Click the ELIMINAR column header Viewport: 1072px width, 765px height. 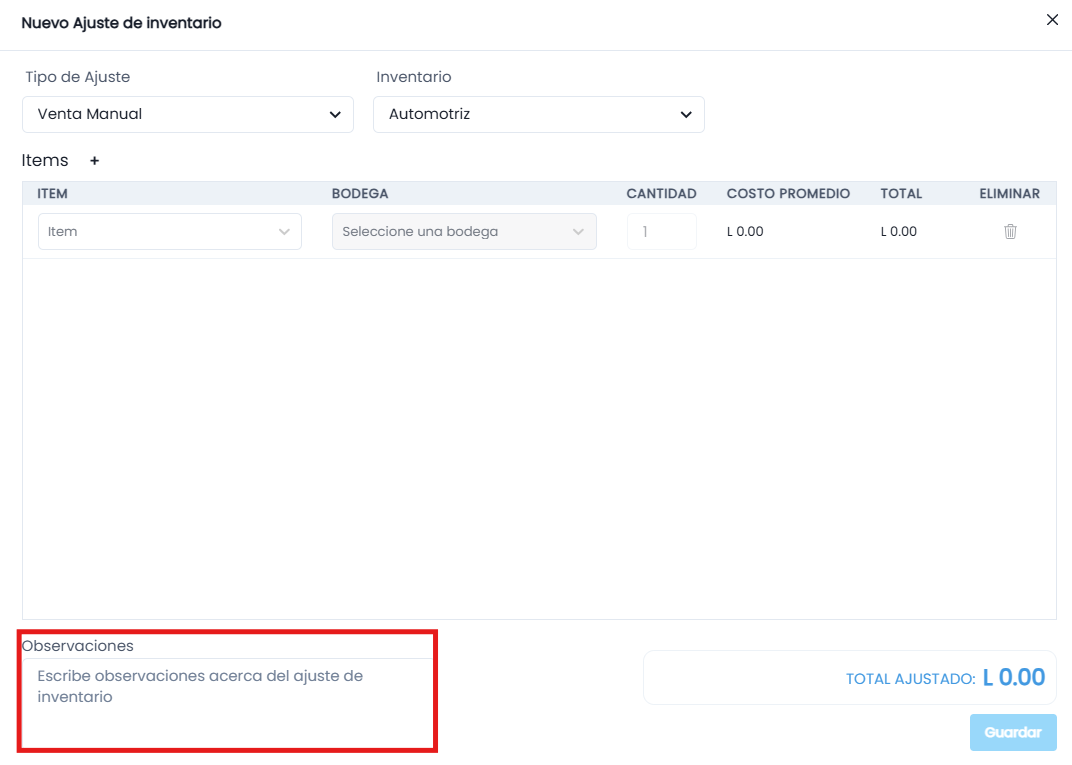pyautogui.click(x=1010, y=193)
